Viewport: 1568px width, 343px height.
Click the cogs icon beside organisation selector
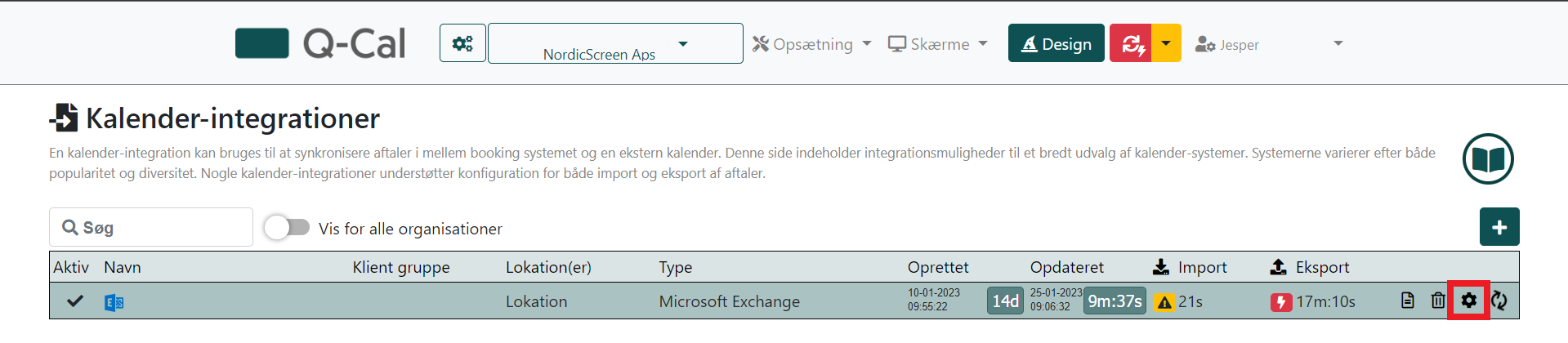click(x=462, y=43)
